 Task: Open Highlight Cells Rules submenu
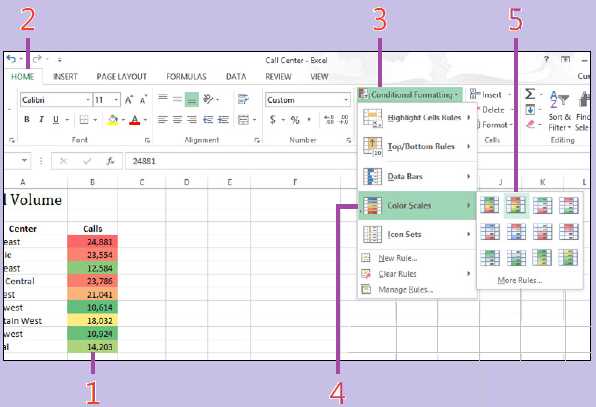(417, 118)
